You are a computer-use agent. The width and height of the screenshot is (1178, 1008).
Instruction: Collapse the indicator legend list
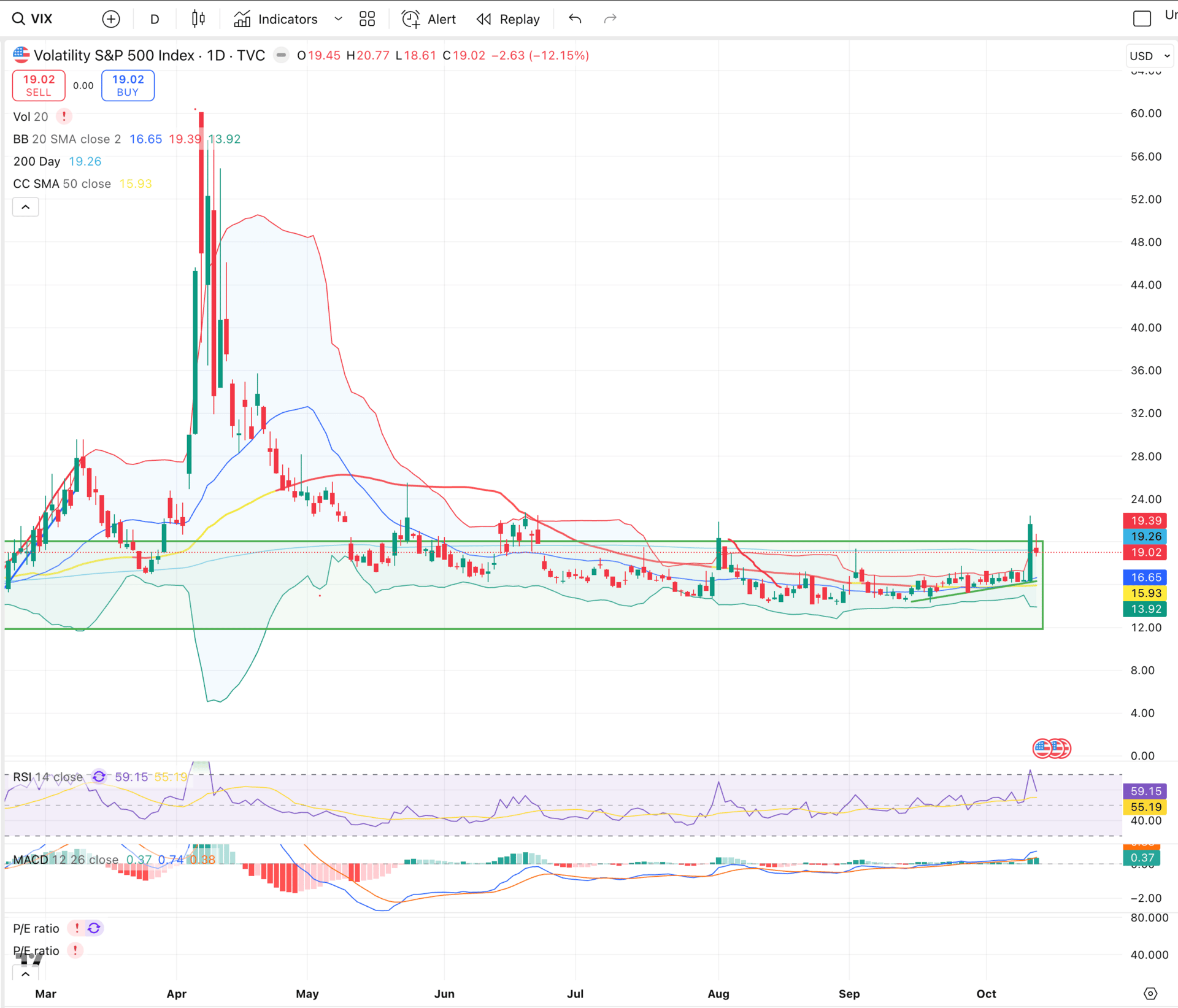(25, 207)
